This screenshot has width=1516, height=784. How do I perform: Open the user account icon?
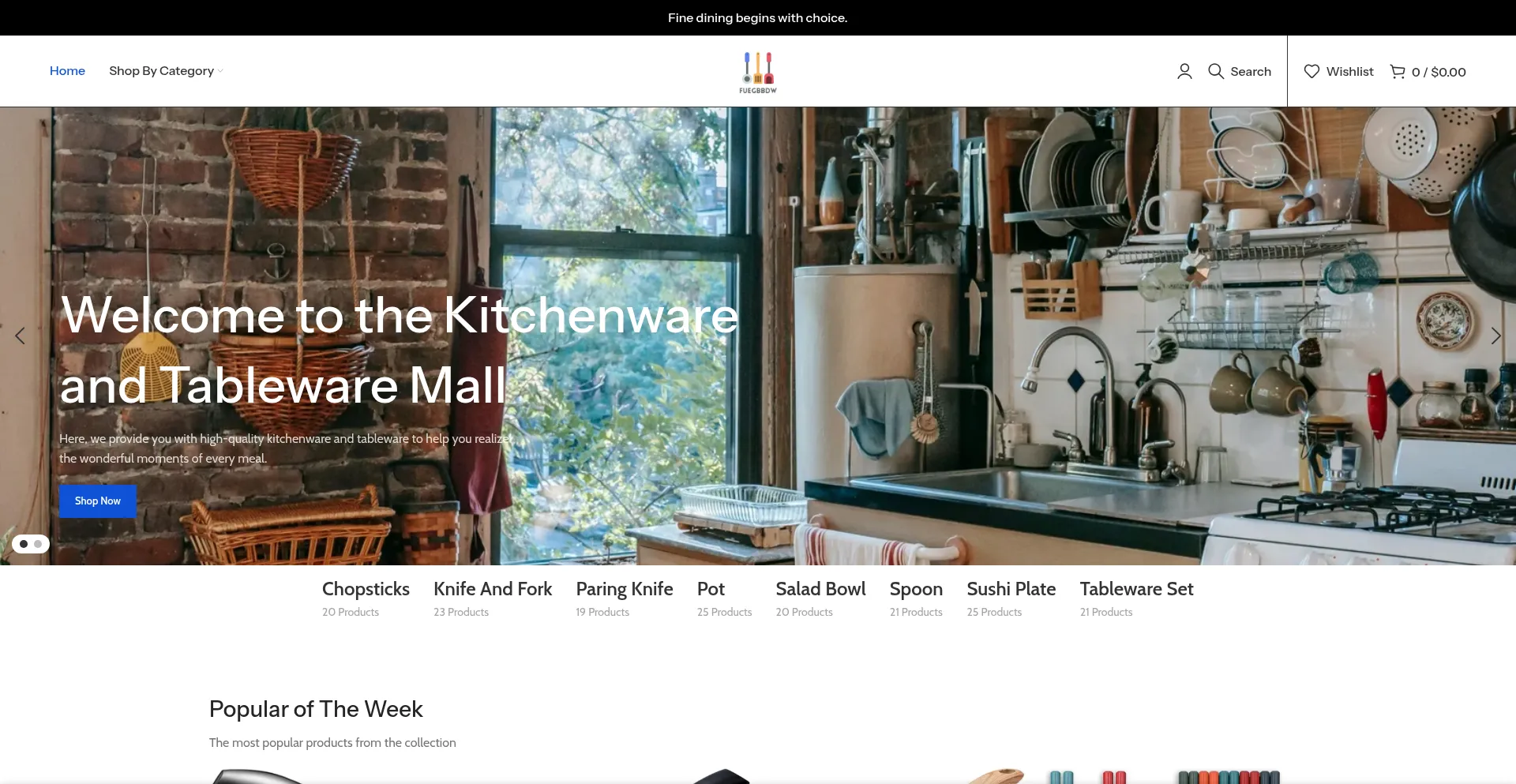(x=1184, y=71)
